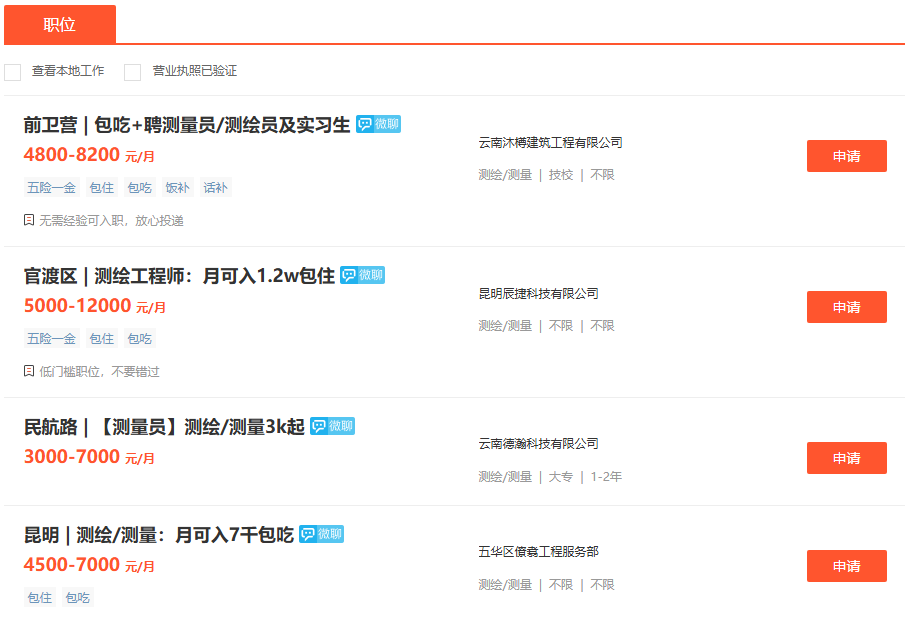Screen dimensions: 905x630
Task: Apply to 五华区僚森工程服务部 job with 申请
Action: point(846,566)
